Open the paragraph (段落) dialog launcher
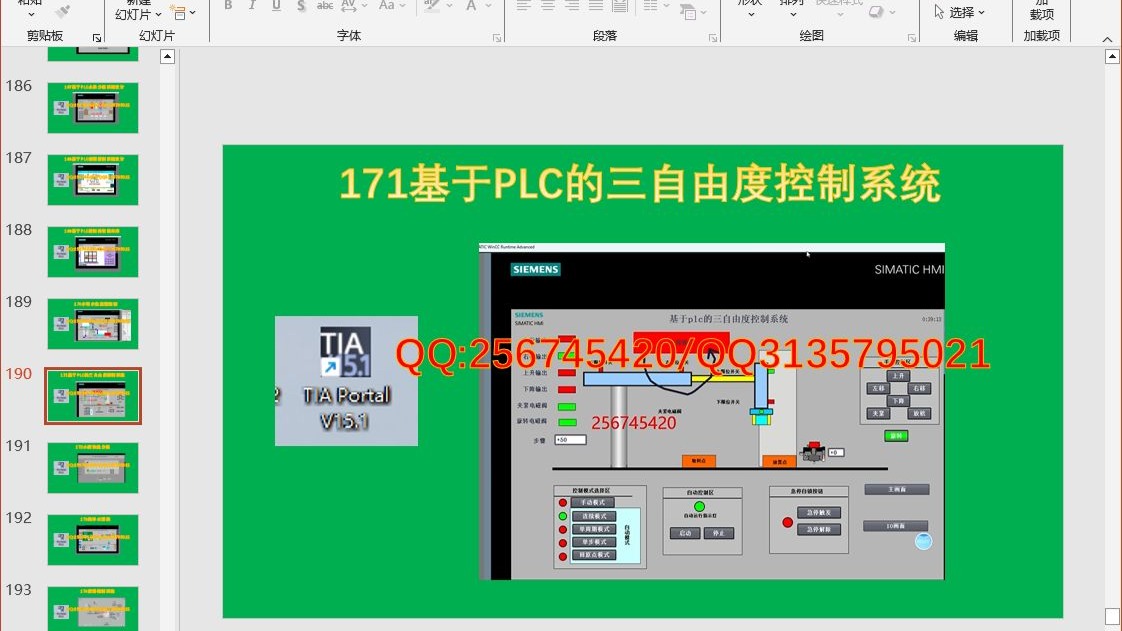The width and height of the screenshot is (1122, 631). (x=713, y=37)
